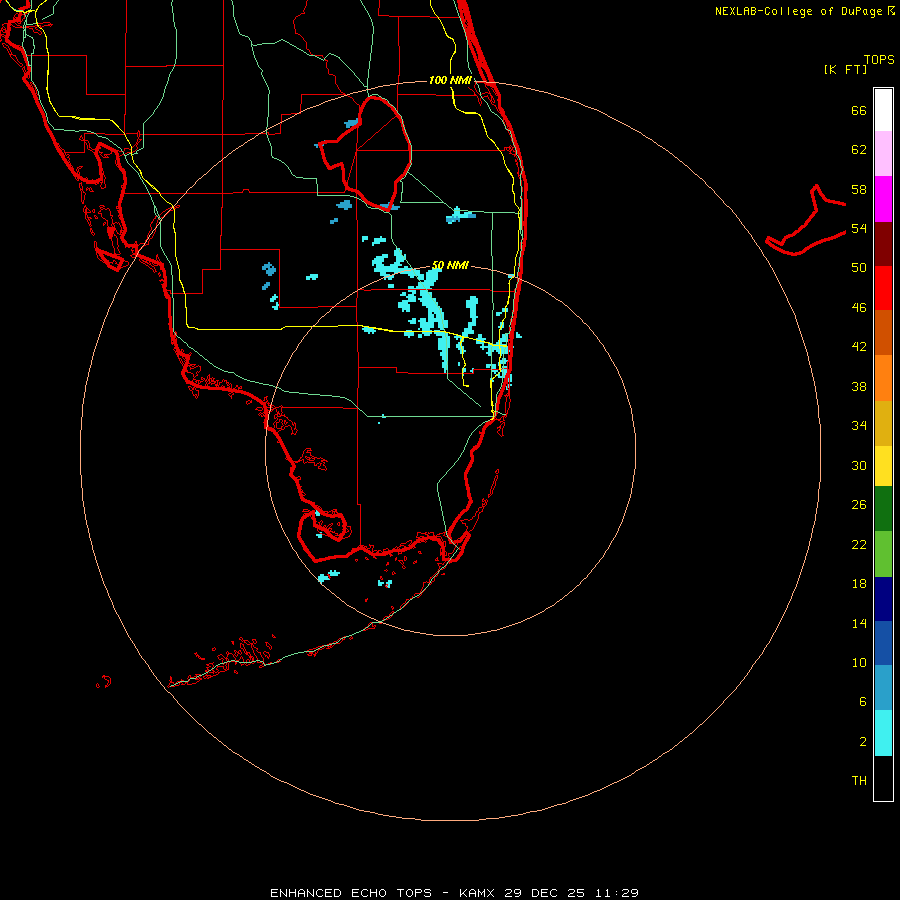Pick the dark orange legend swatch
Viewport: 900px width, 900px height.
click(883, 333)
